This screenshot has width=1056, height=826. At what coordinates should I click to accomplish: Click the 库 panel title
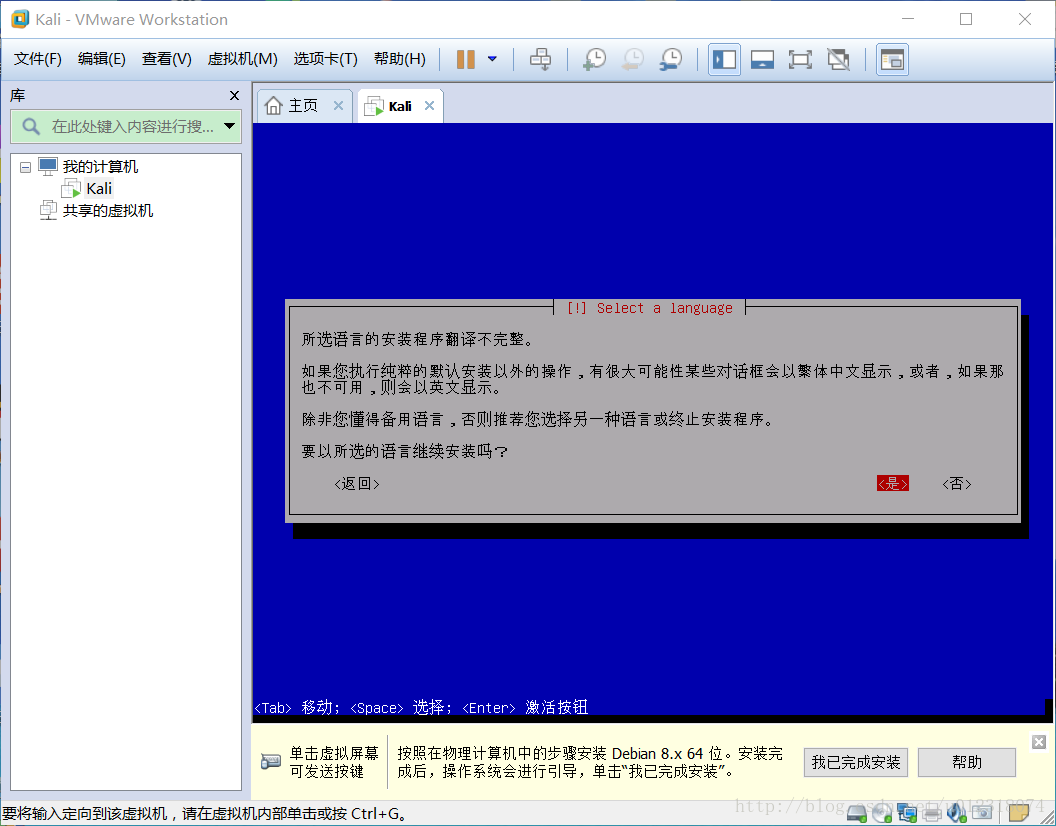pos(18,96)
